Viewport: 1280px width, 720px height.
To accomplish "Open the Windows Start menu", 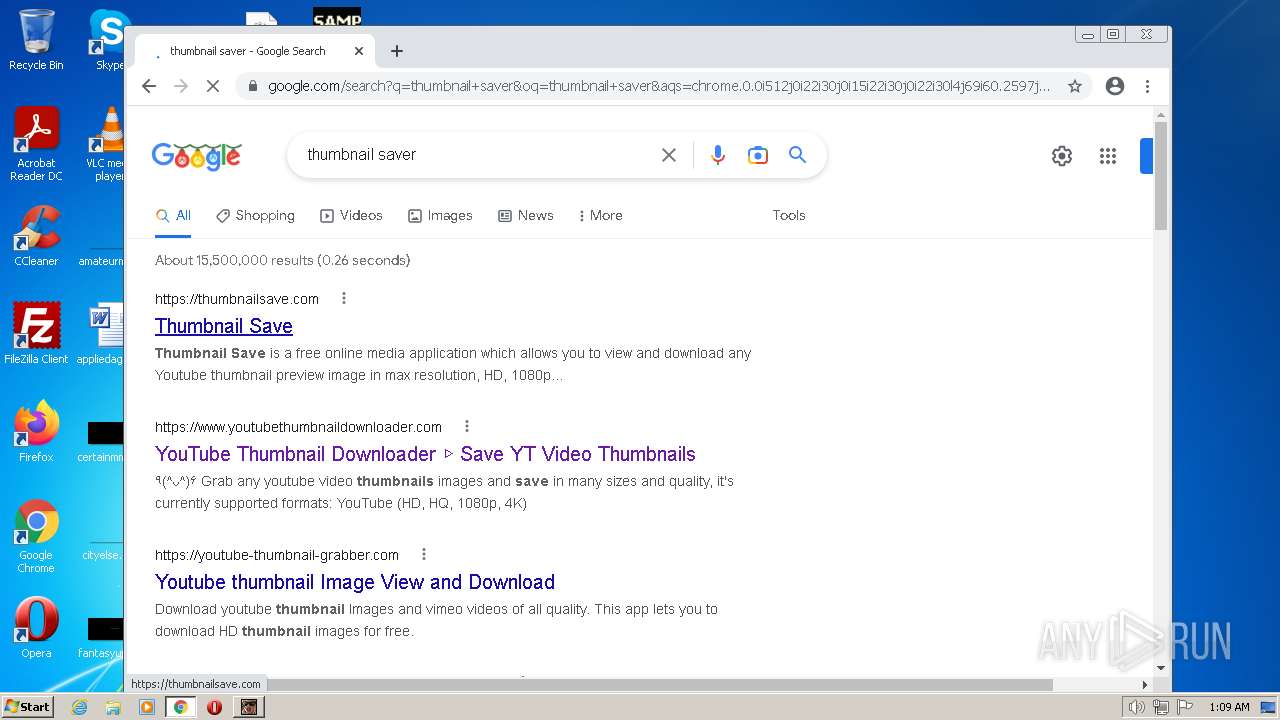I will pos(27,707).
